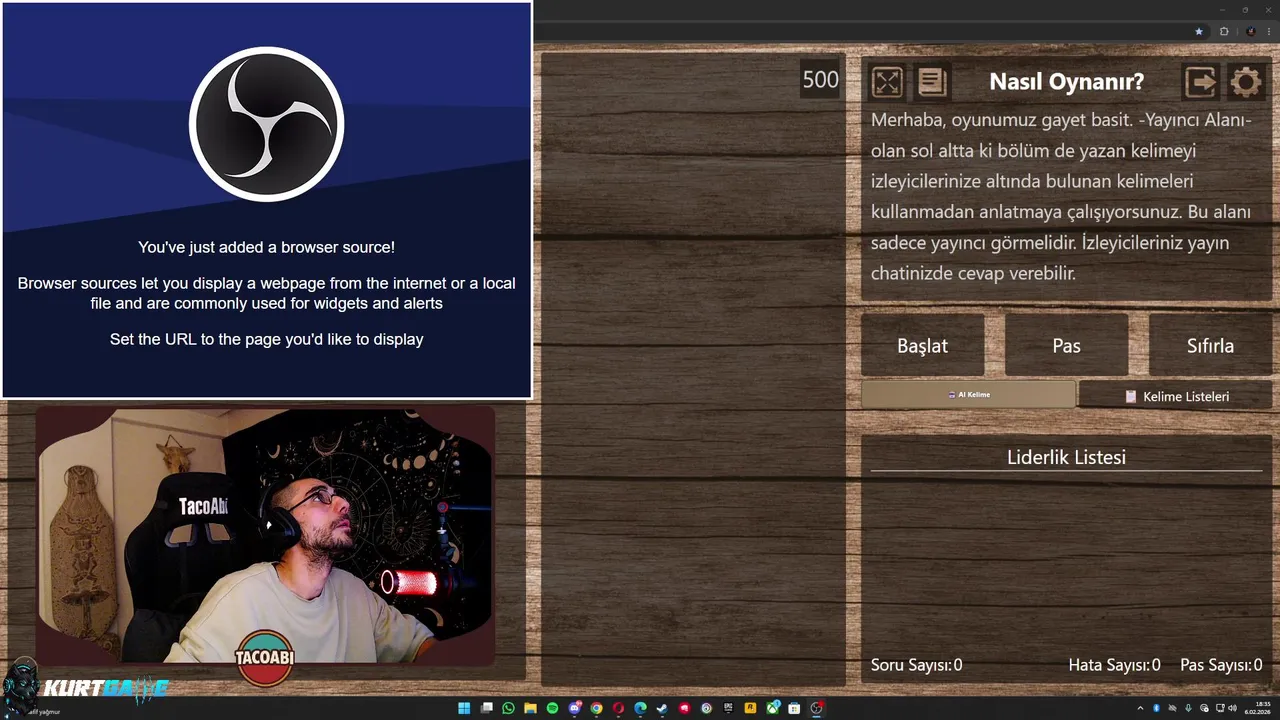Click the Sıfırla button
This screenshot has width=1280, height=720.
1210,346
